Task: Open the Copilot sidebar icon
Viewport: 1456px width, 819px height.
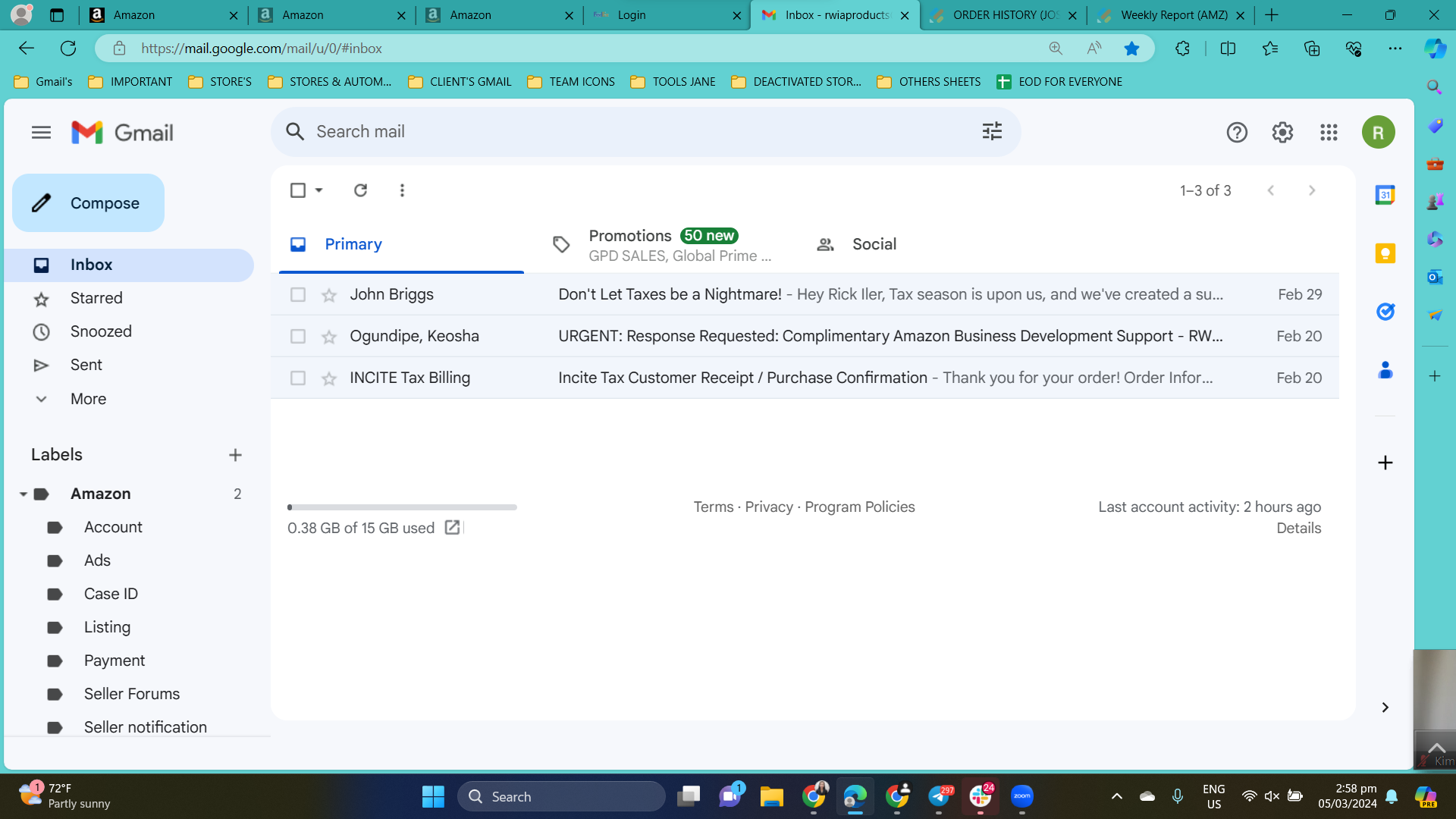Action: 1434,49
